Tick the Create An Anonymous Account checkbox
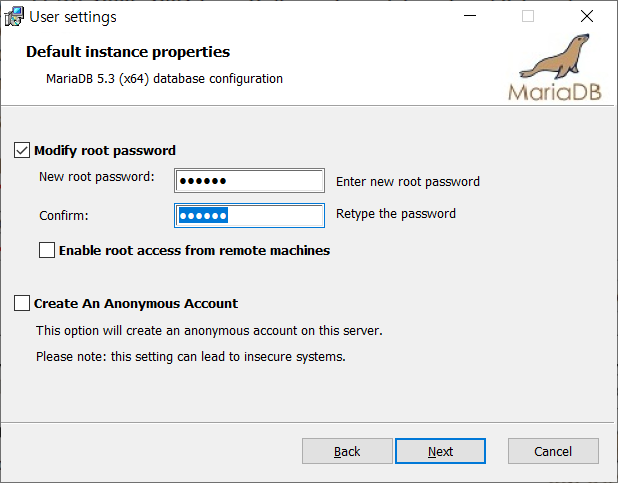 pos(22,303)
